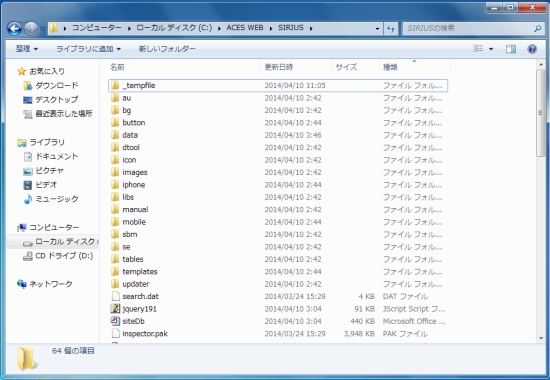550x380 pixels.
Task: Open address bar history dropdown
Action: [x=377, y=28]
